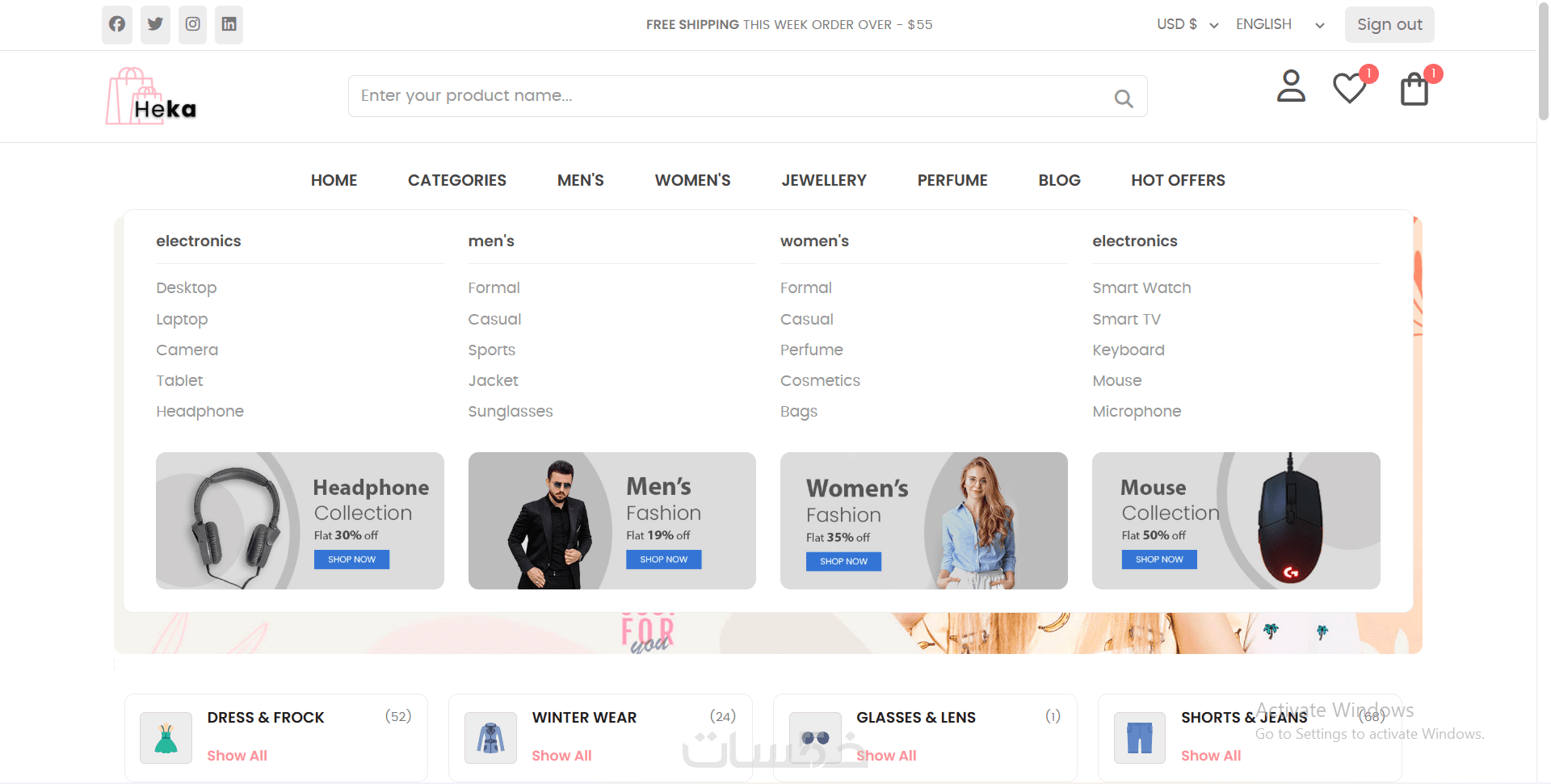Open the Facebook social icon
Screen dimensions: 1551x784
(x=117, y=24)
